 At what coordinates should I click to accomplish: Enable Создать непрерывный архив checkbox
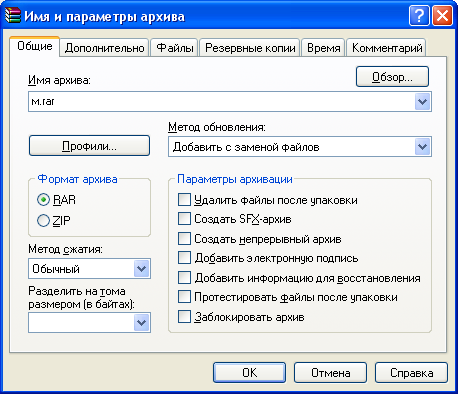(184, 239)
